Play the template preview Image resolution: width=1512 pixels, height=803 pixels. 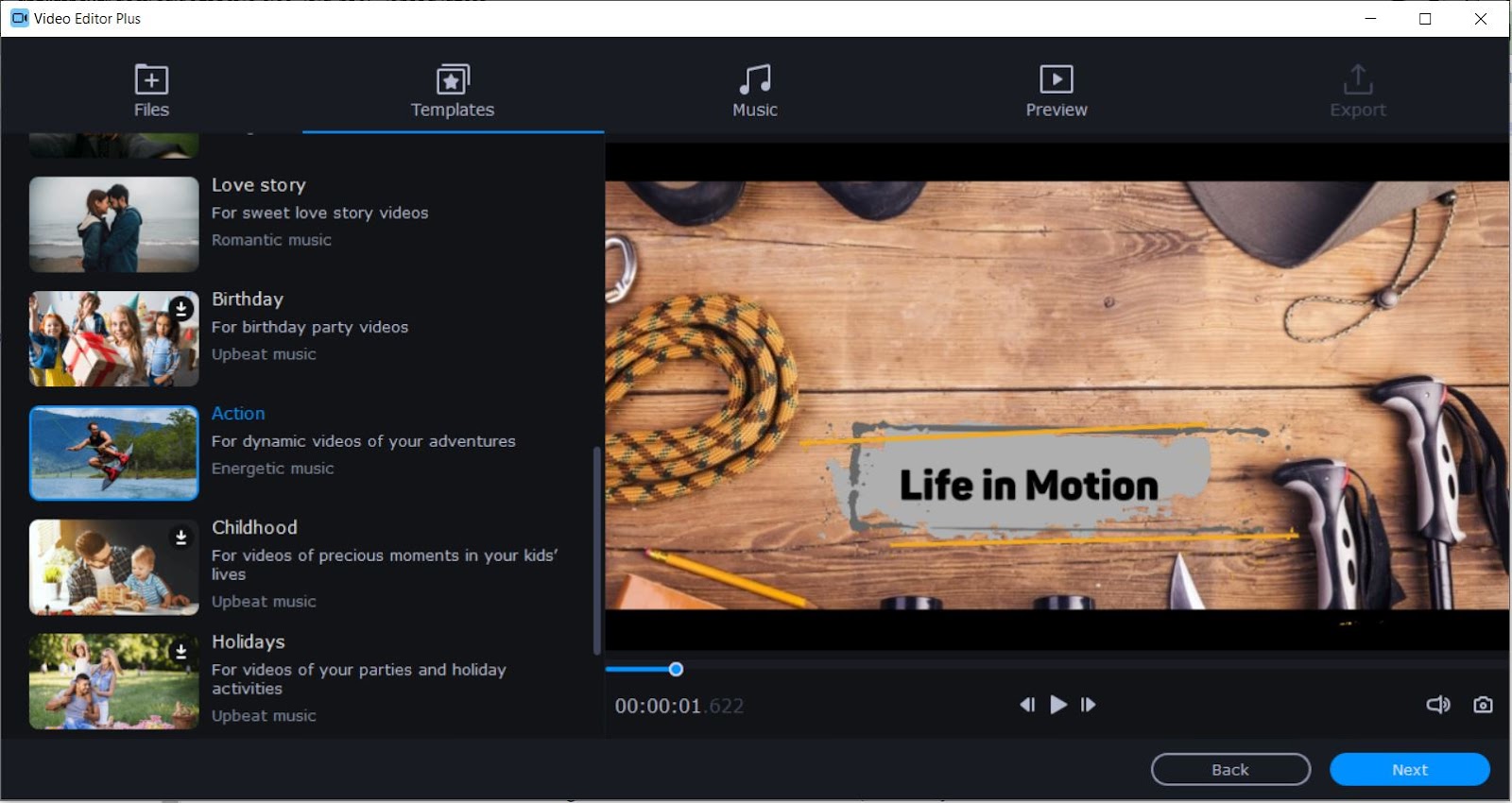[x=1058, y=705]
